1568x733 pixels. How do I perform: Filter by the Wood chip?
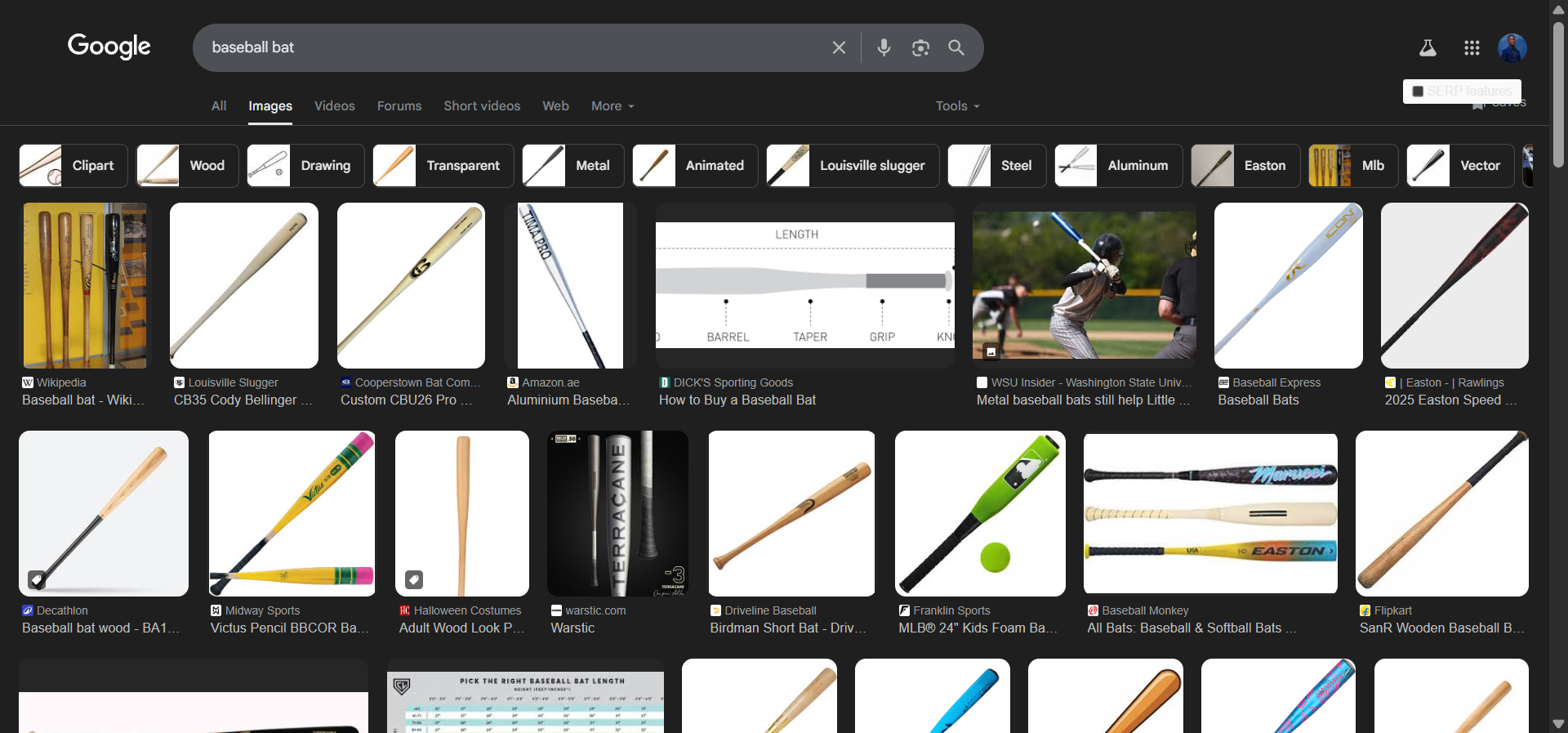[187, 165]
